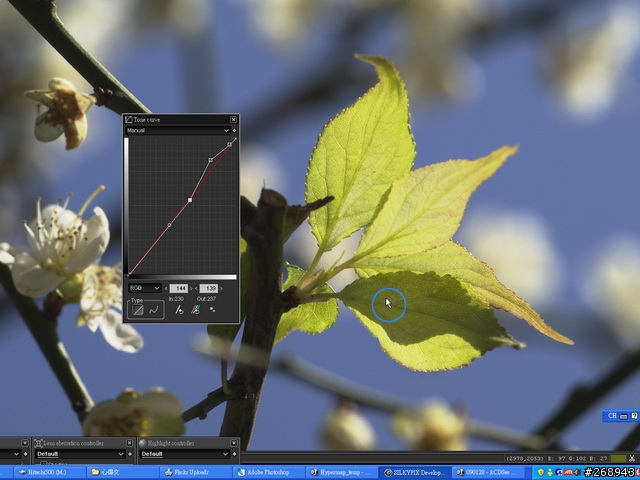The height and width of the screenshot is (480, 640).
Task: Reset all RGB channel tone curves
Action: [196, 310]
